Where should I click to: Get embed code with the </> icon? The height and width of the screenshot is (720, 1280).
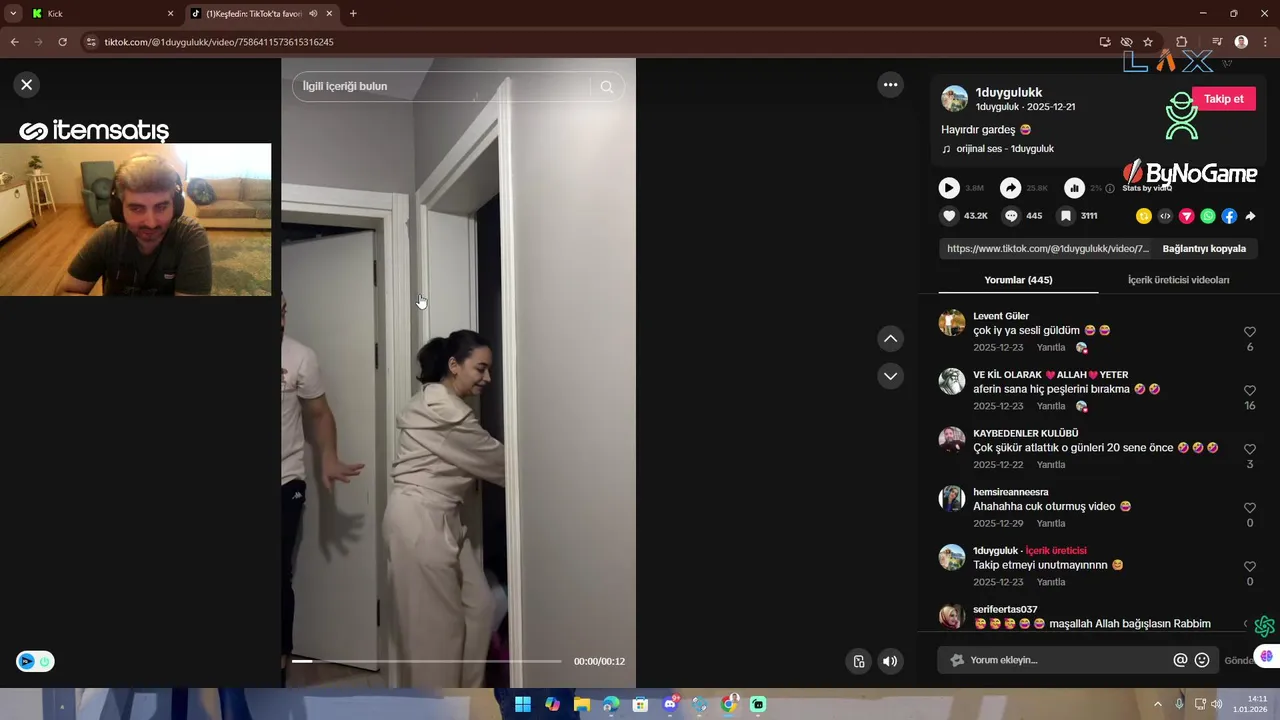pyautogui.click(x=1165, y=216)
